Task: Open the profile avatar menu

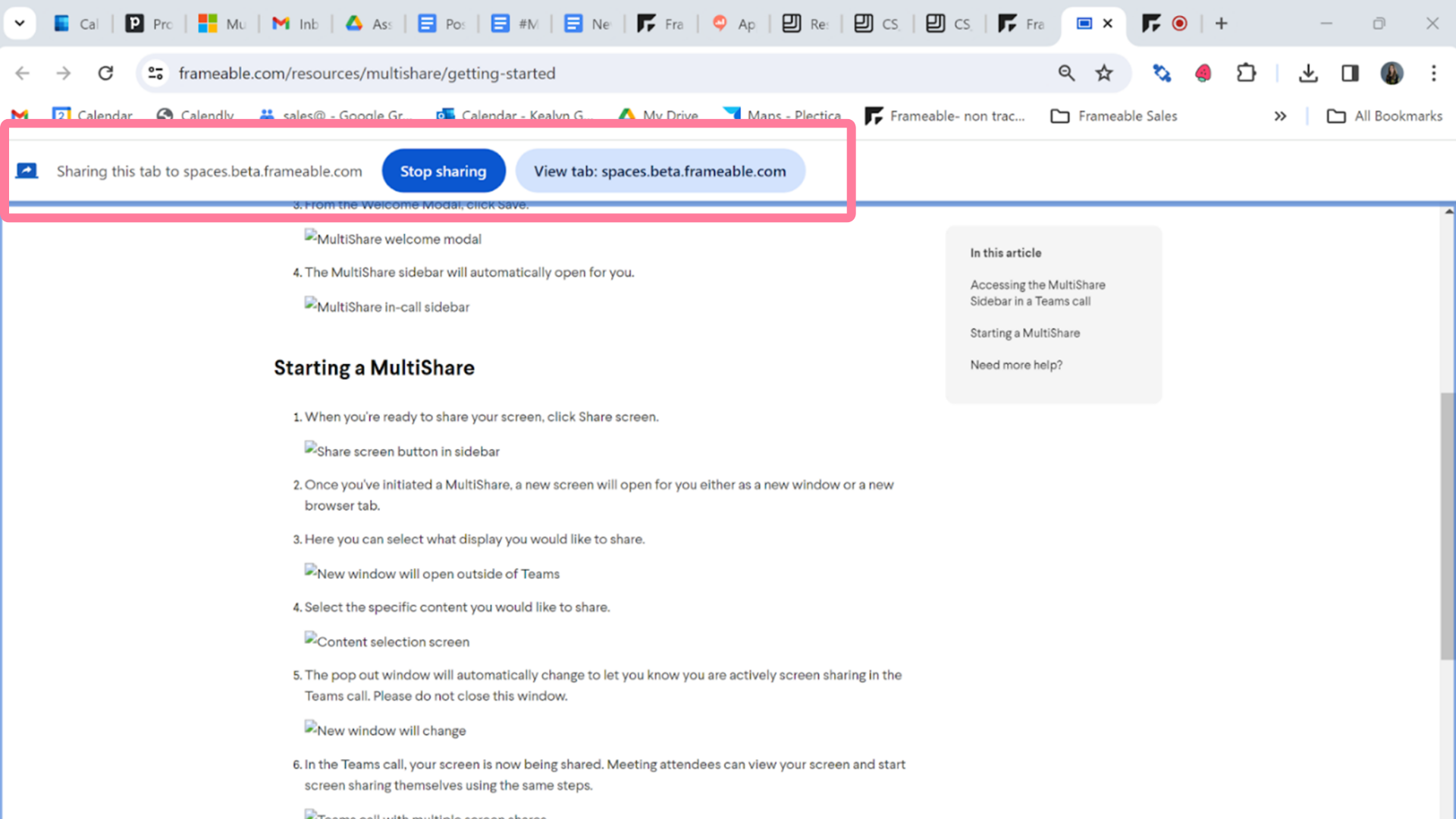Action: [1392, 73]
